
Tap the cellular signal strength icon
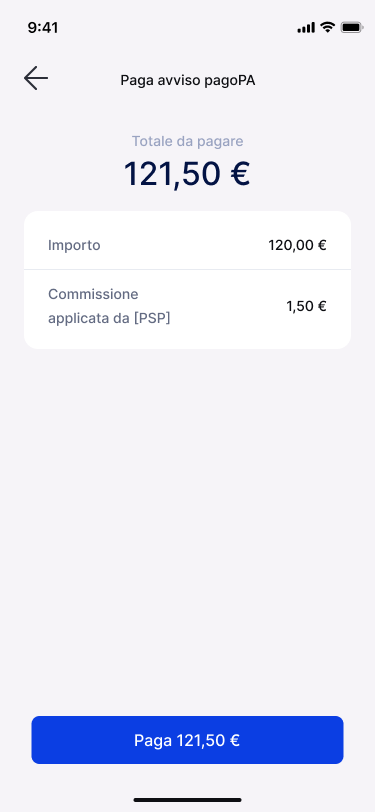coord(306,27)
